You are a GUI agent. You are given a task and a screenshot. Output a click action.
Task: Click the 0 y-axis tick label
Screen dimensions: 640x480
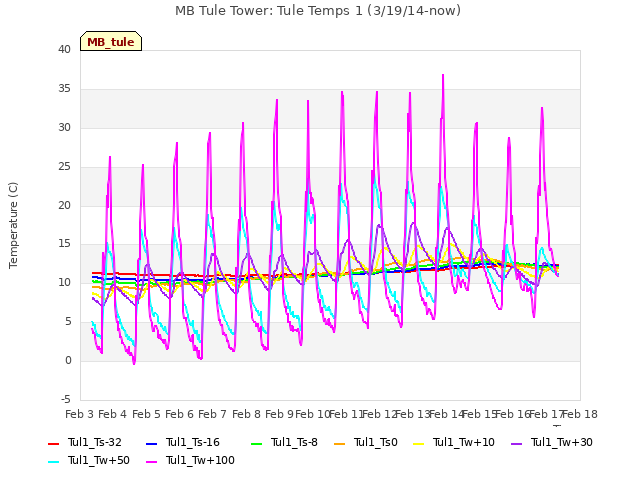[68, 360]
